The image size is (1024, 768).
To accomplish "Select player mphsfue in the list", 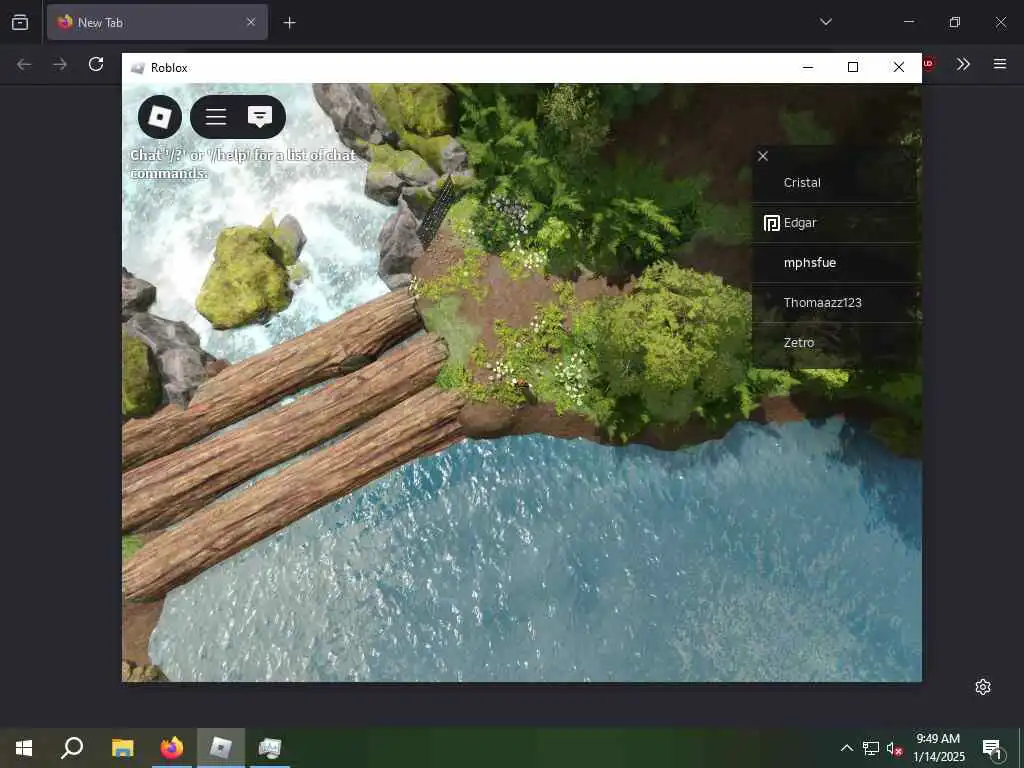I will point(836,263).
